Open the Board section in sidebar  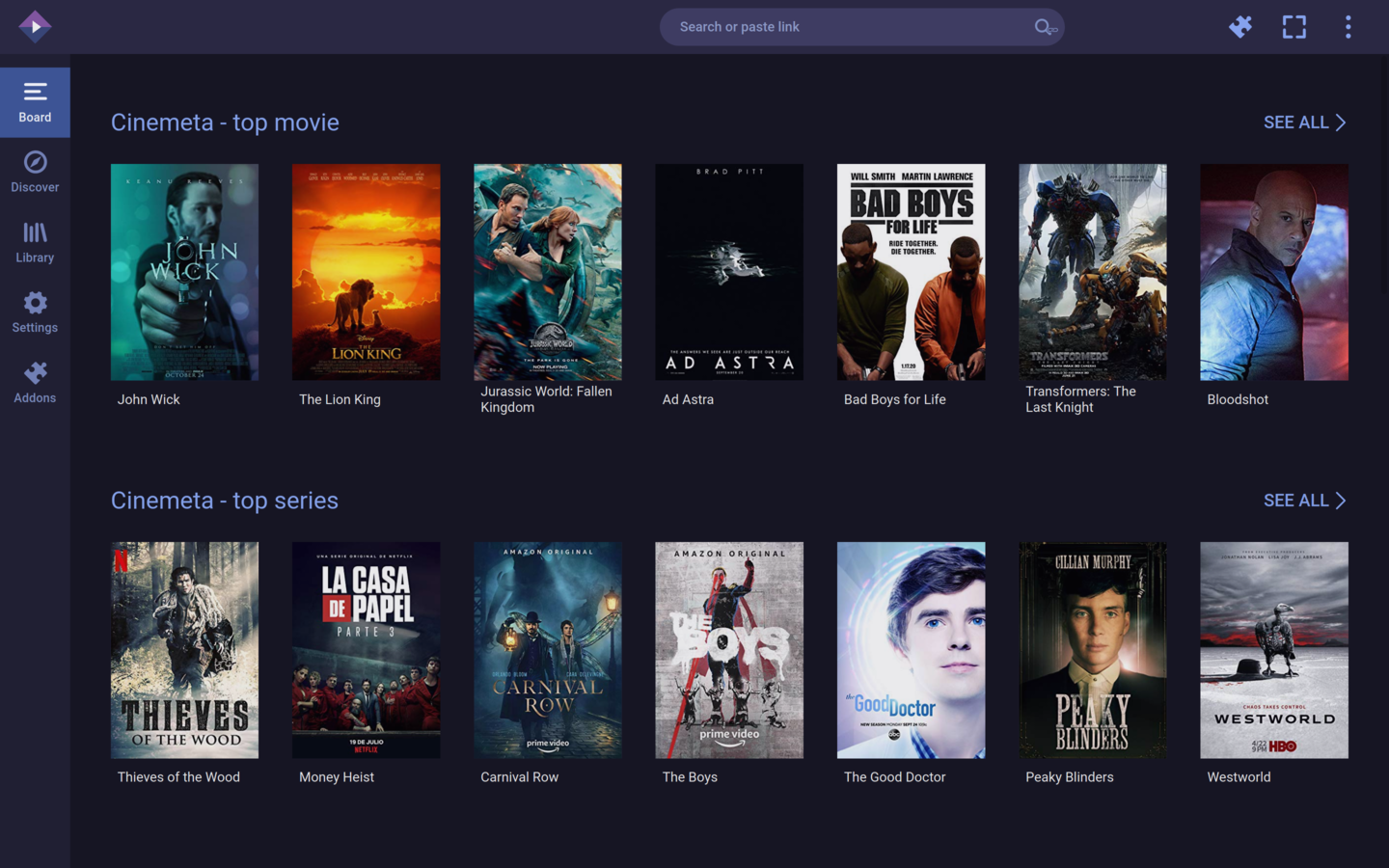[35, 102]
